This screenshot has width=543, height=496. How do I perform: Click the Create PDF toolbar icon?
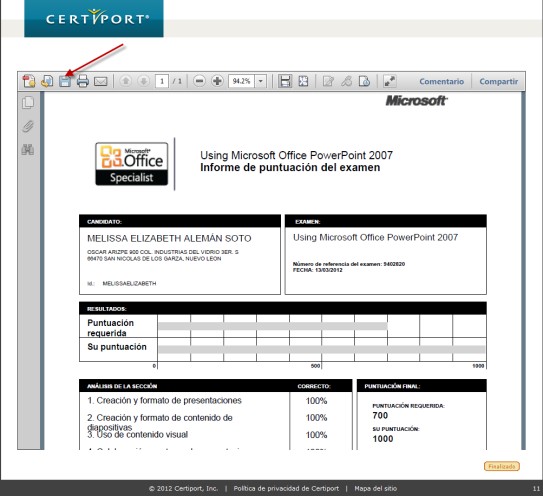click(29, 81)
